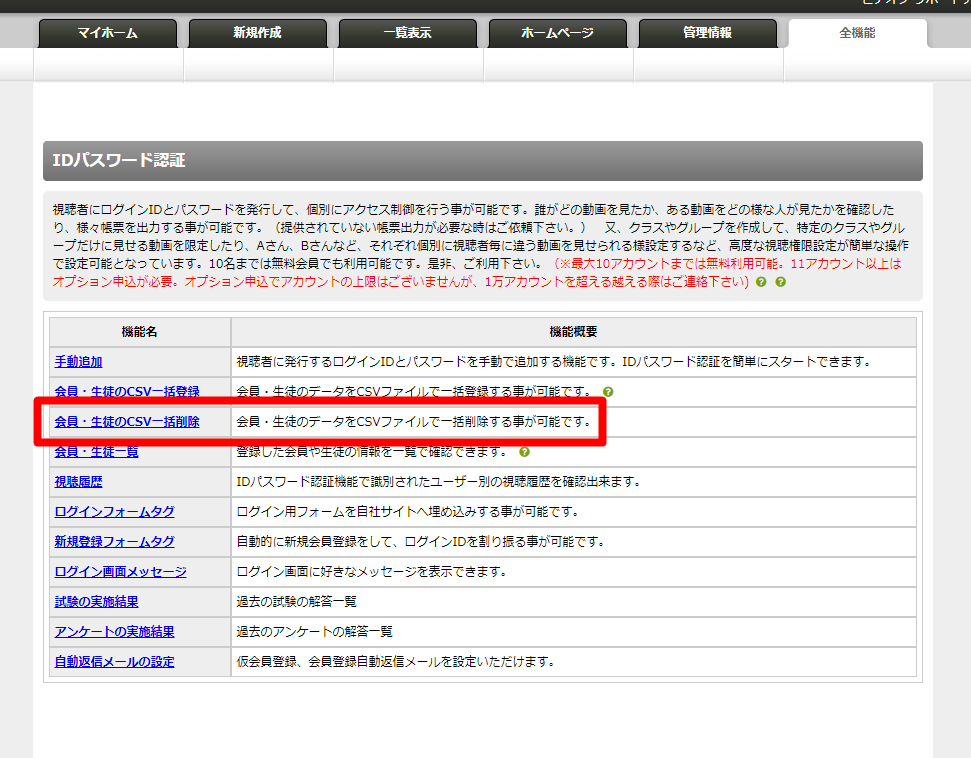Select the 全機能 tab

click(x=857, y=33)
